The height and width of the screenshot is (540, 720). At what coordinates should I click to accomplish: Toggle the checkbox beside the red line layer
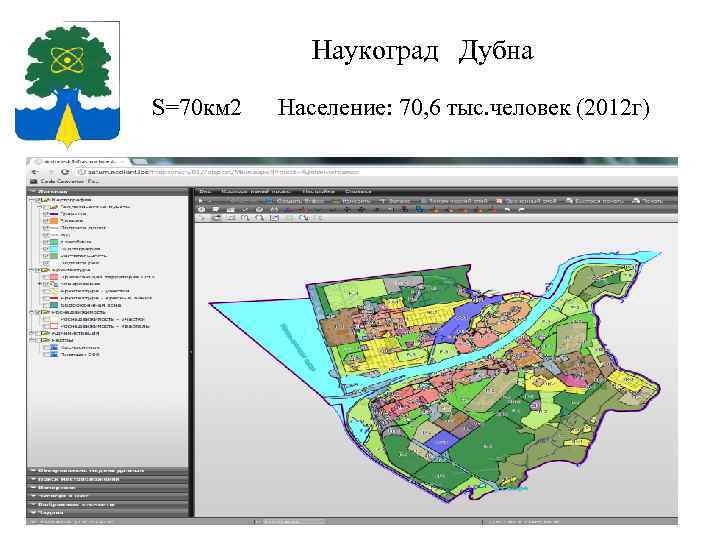pyautogui.click(x=45, y=298)
